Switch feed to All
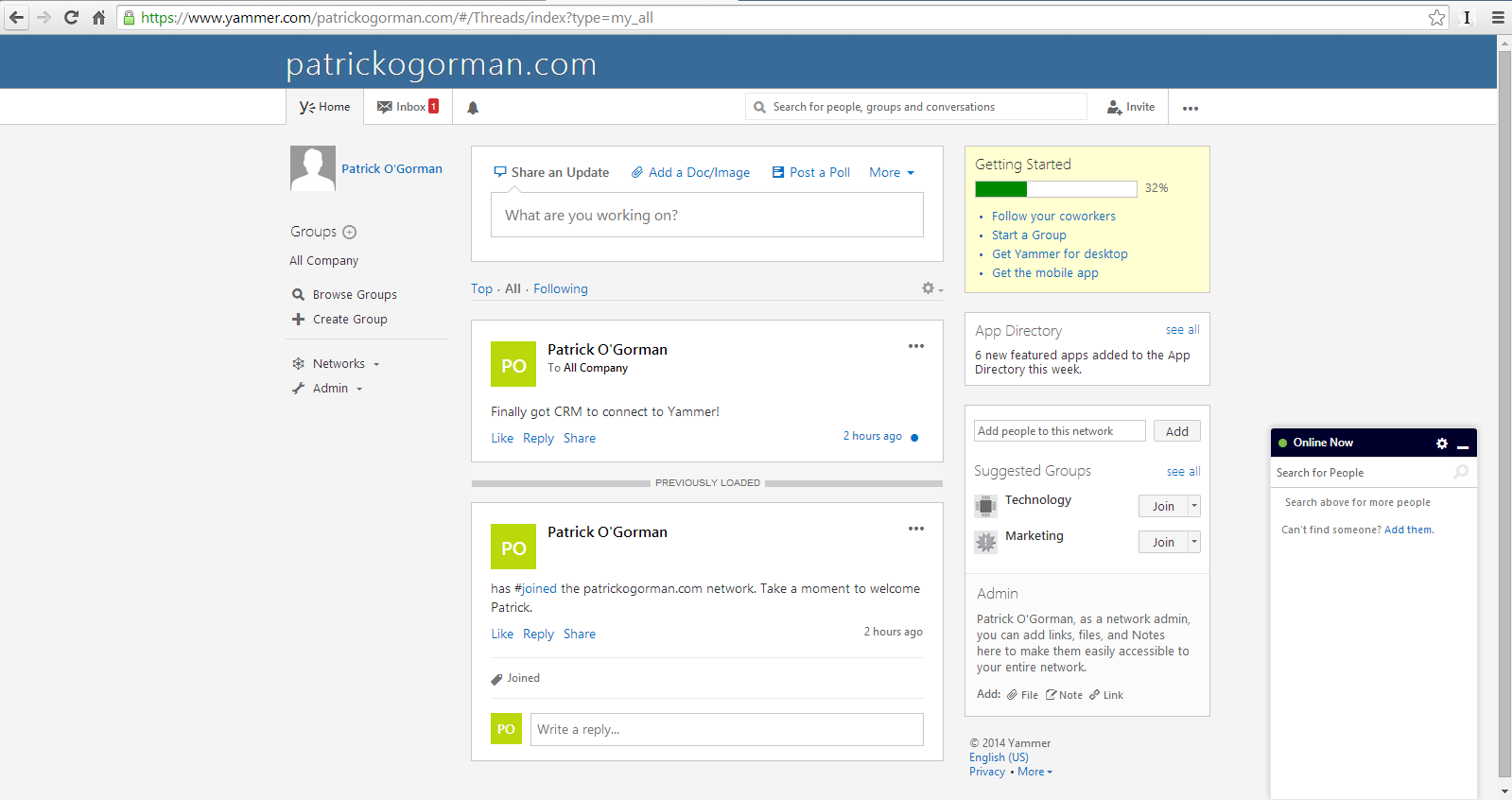Screen dimensions: 1512x800 [513, 288]
